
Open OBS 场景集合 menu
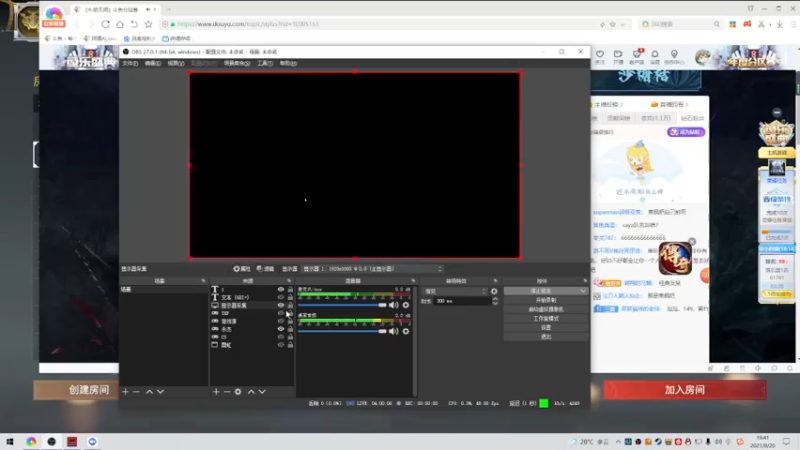(x=237, y=63)
